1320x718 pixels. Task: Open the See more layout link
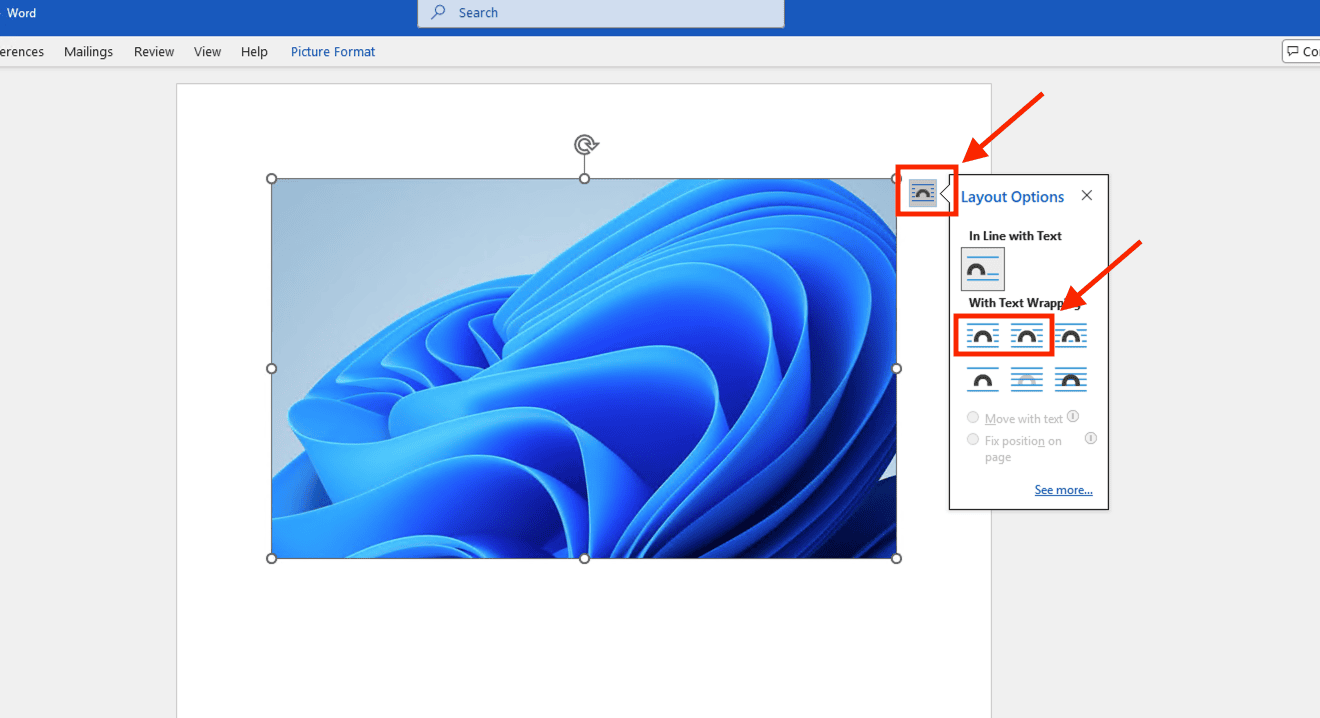tap(1063, 490)
